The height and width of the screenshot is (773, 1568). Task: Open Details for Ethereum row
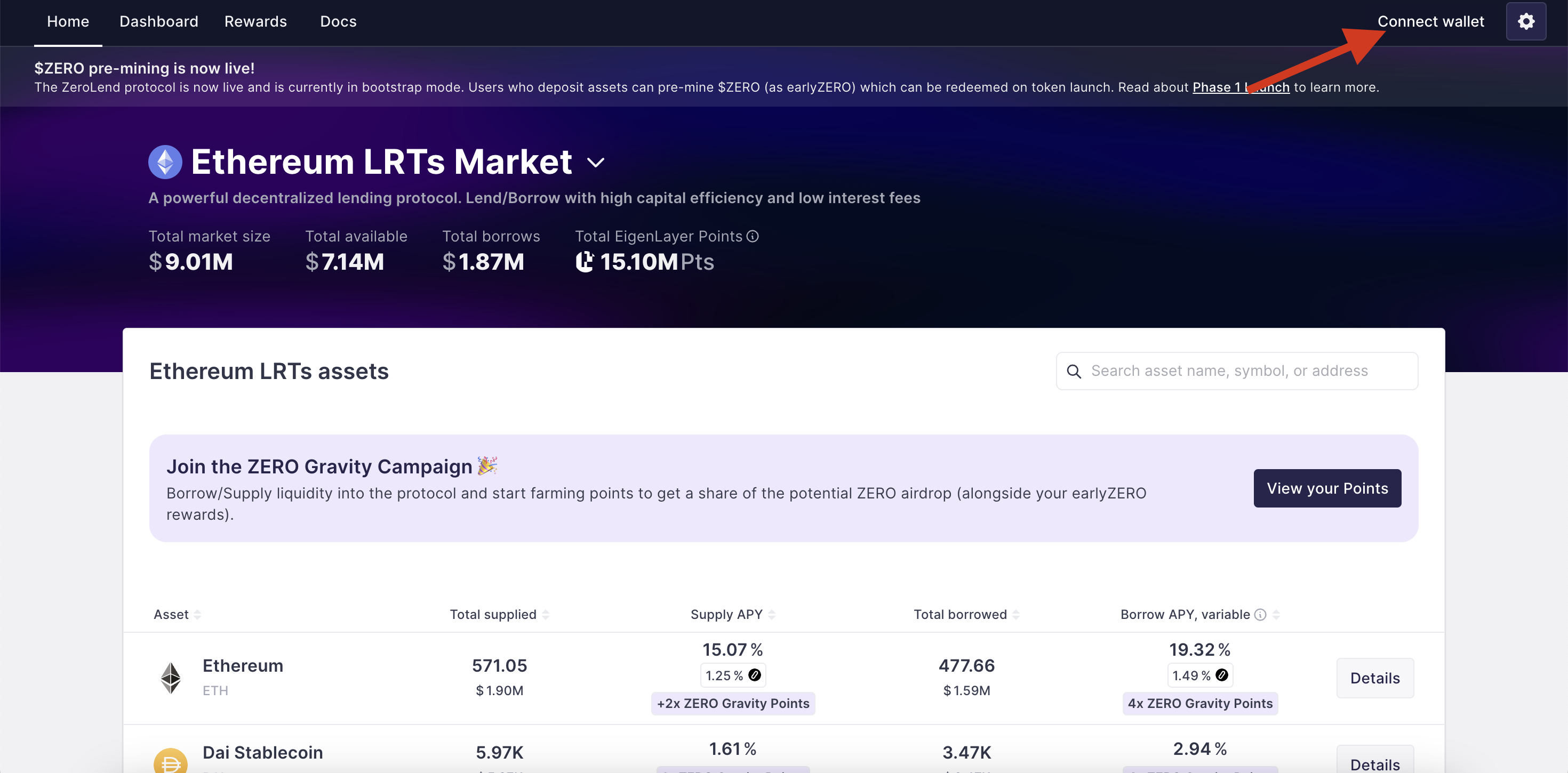(1374, 678)
